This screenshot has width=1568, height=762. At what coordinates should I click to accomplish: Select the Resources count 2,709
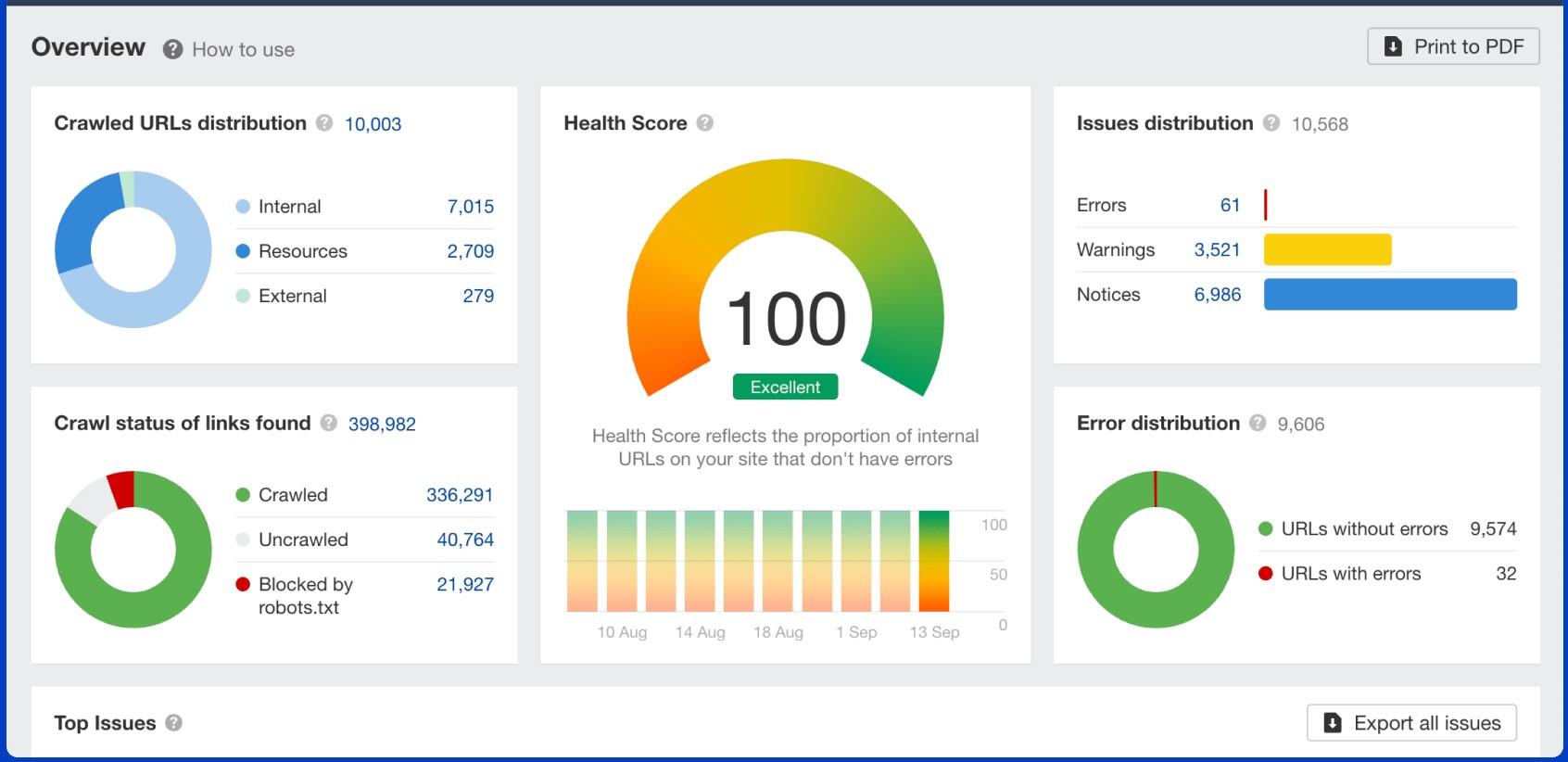click(470, 251)
